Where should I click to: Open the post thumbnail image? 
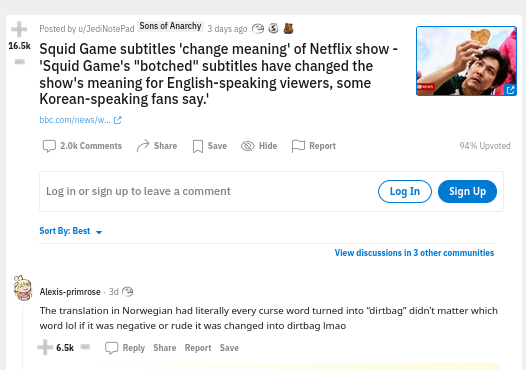pos(466,61)
